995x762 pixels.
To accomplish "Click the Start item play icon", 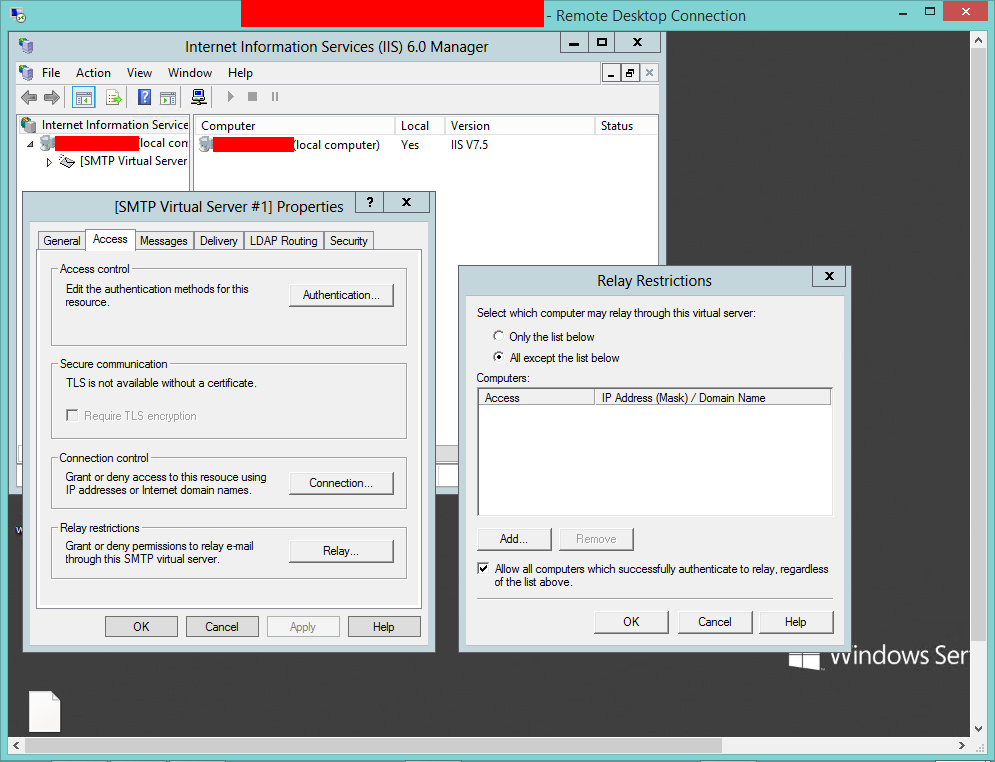I will pyautogui.click(x=230, y=96).
